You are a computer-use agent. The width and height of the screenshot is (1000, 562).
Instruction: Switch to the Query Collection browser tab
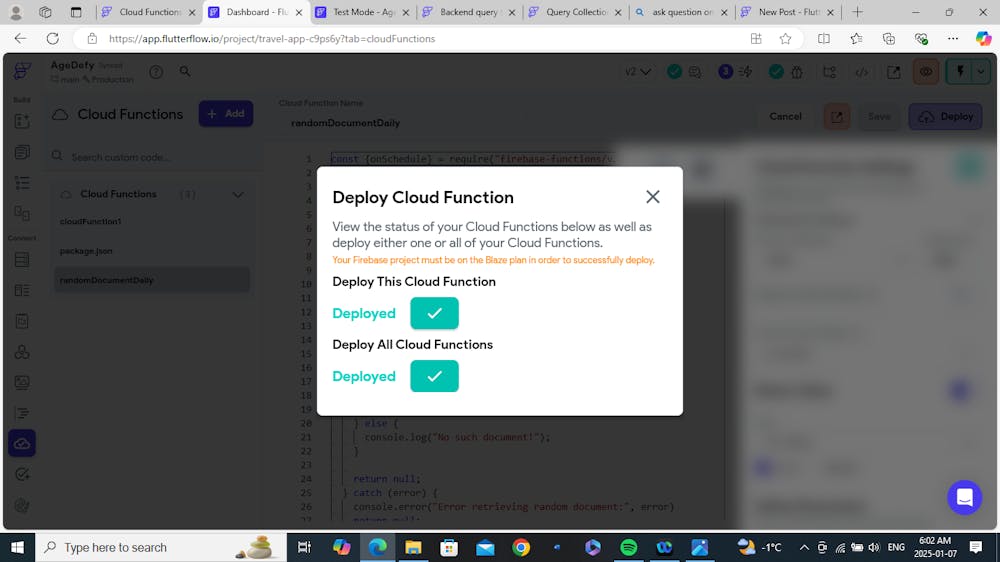click(575, 12)
